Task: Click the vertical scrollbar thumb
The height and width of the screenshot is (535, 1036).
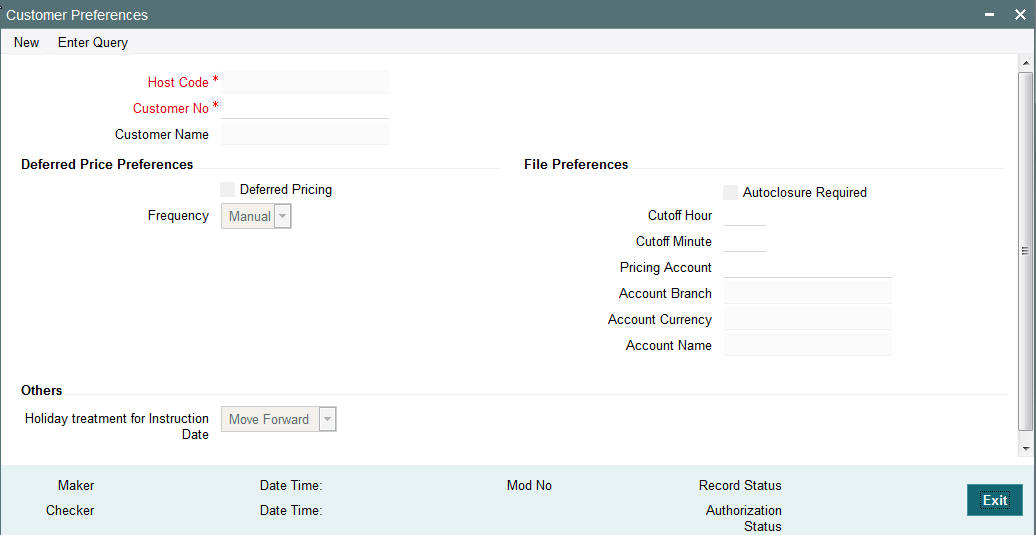Action: [x=1025, y=251]
